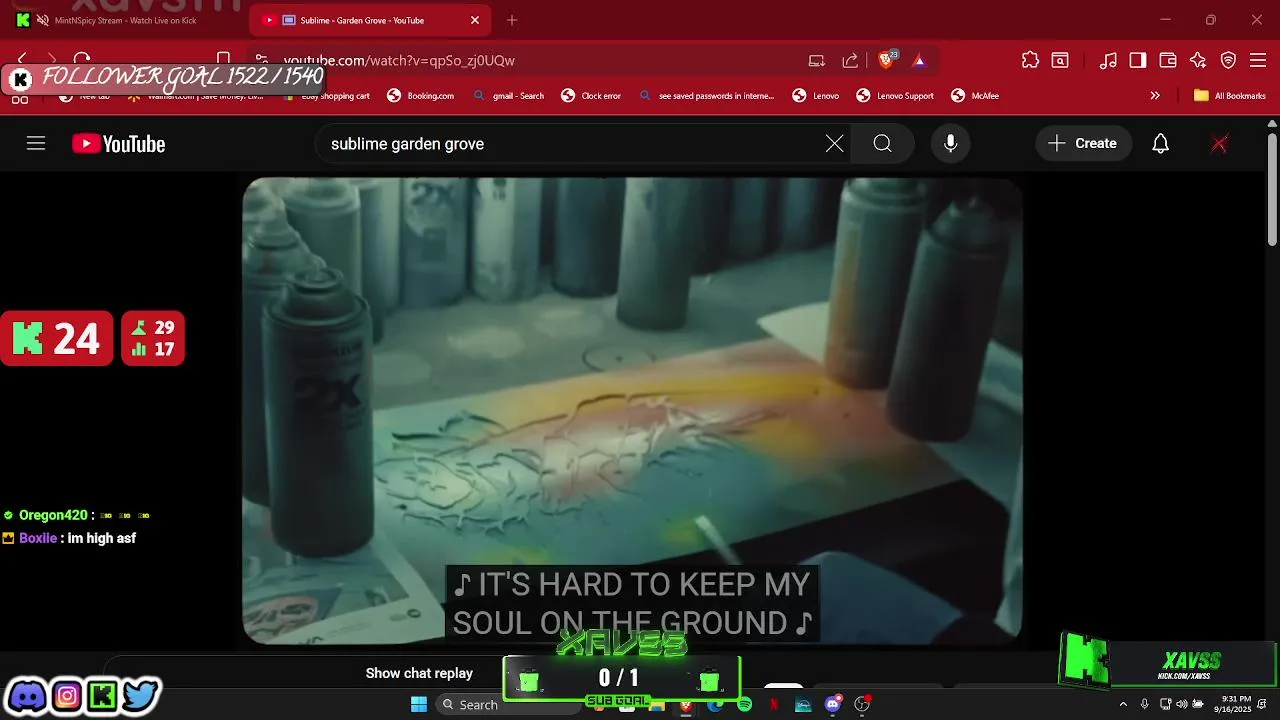1280x720 pixels.
Task: Open browser extensions puzzle icon
Action: click(x=1030, y=60)
